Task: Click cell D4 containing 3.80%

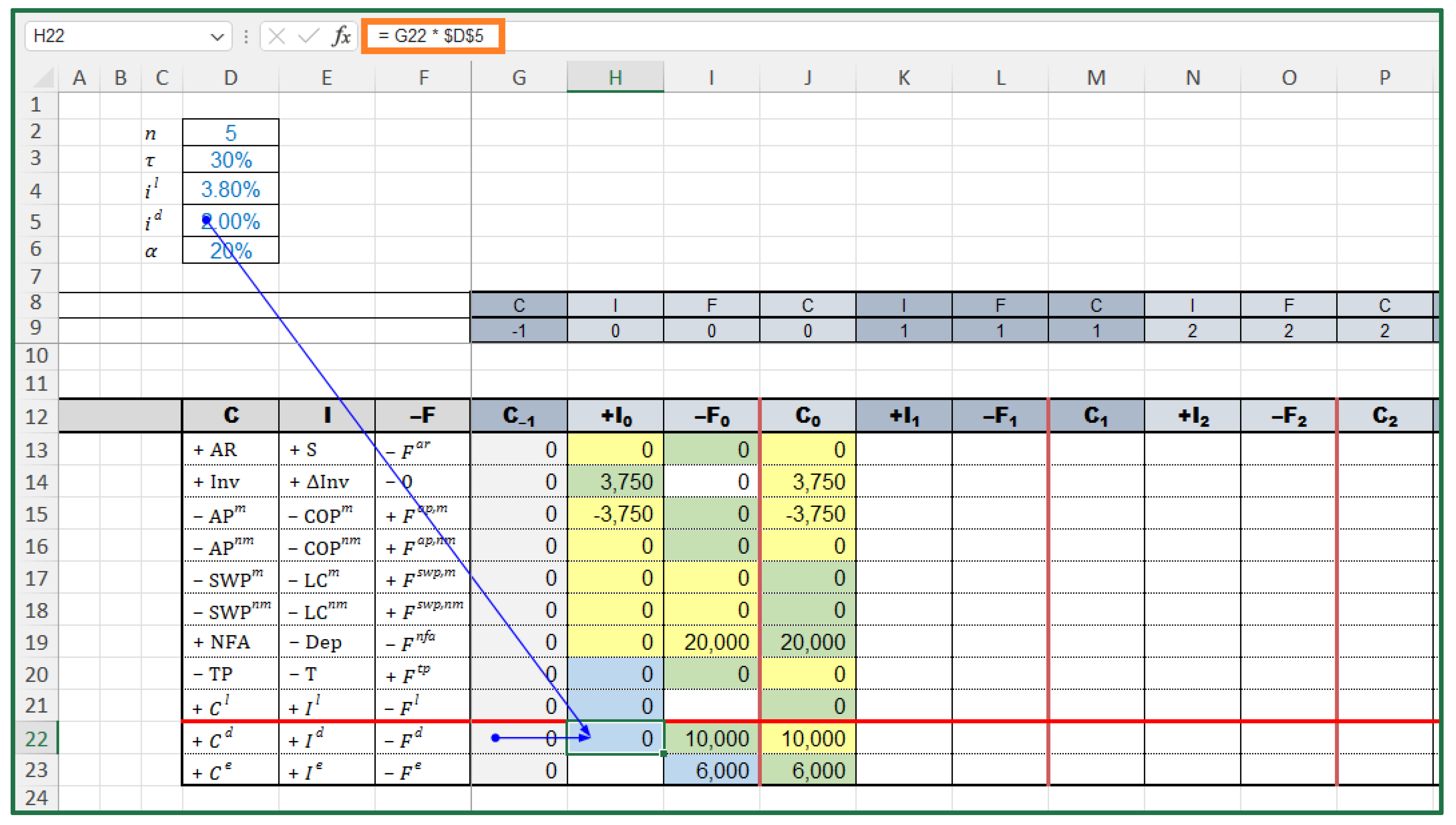Action: pyautogui.click(x=230, y=189)
